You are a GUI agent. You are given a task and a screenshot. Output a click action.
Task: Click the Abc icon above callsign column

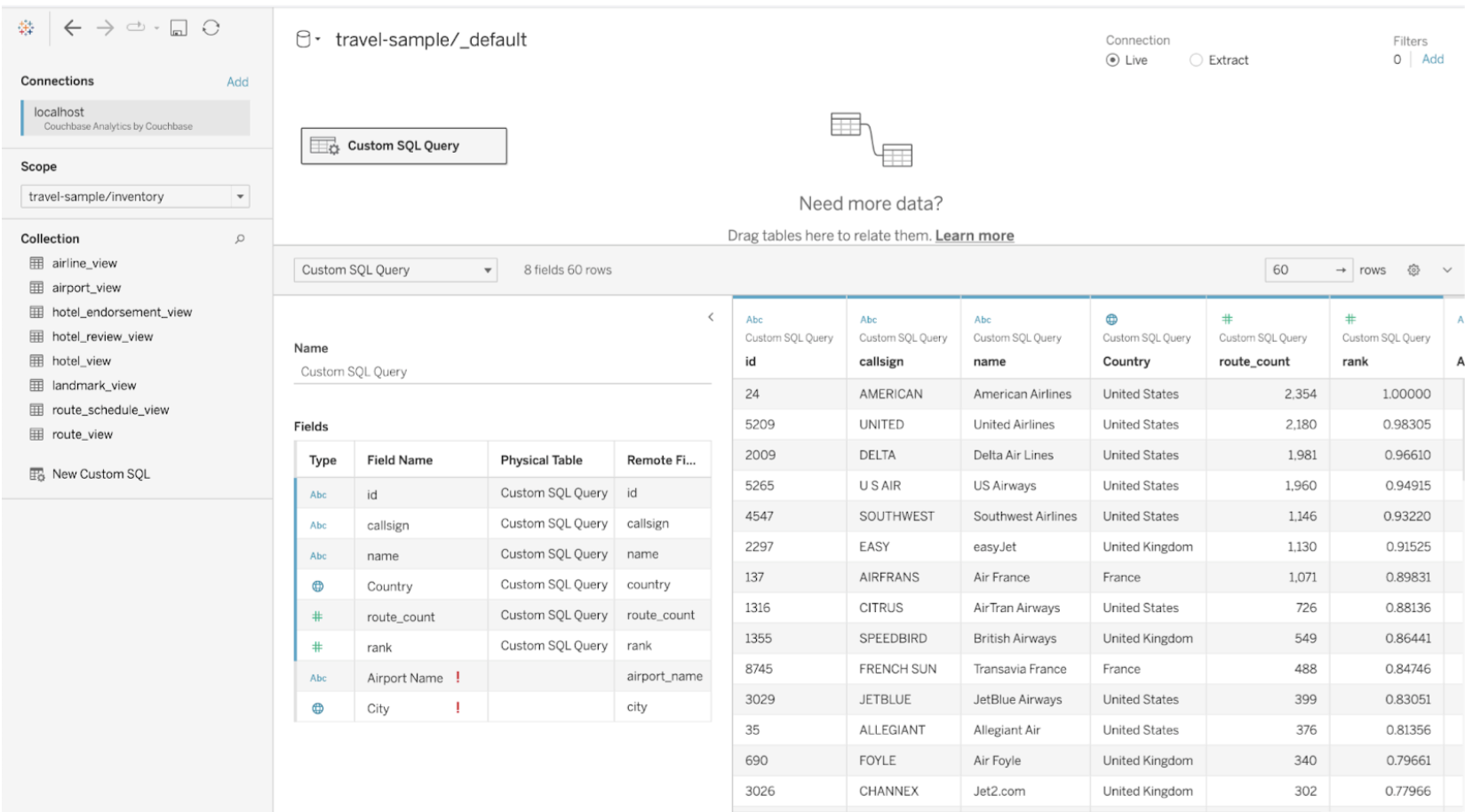868,320
